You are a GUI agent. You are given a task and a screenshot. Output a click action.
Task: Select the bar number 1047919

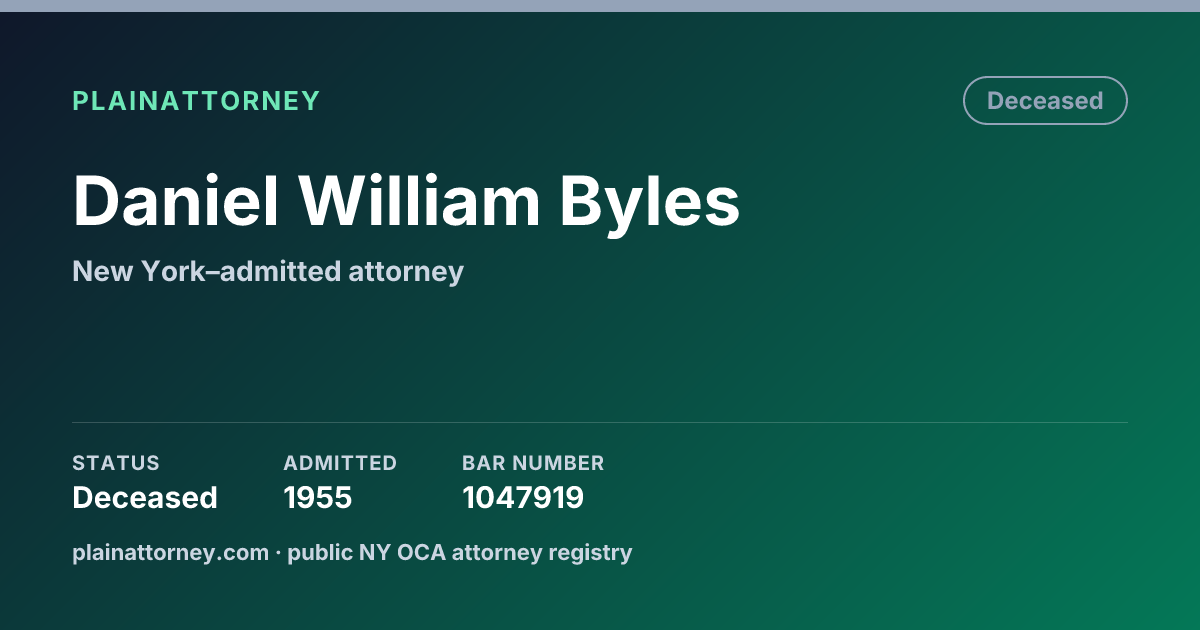(x=523, y=498)
